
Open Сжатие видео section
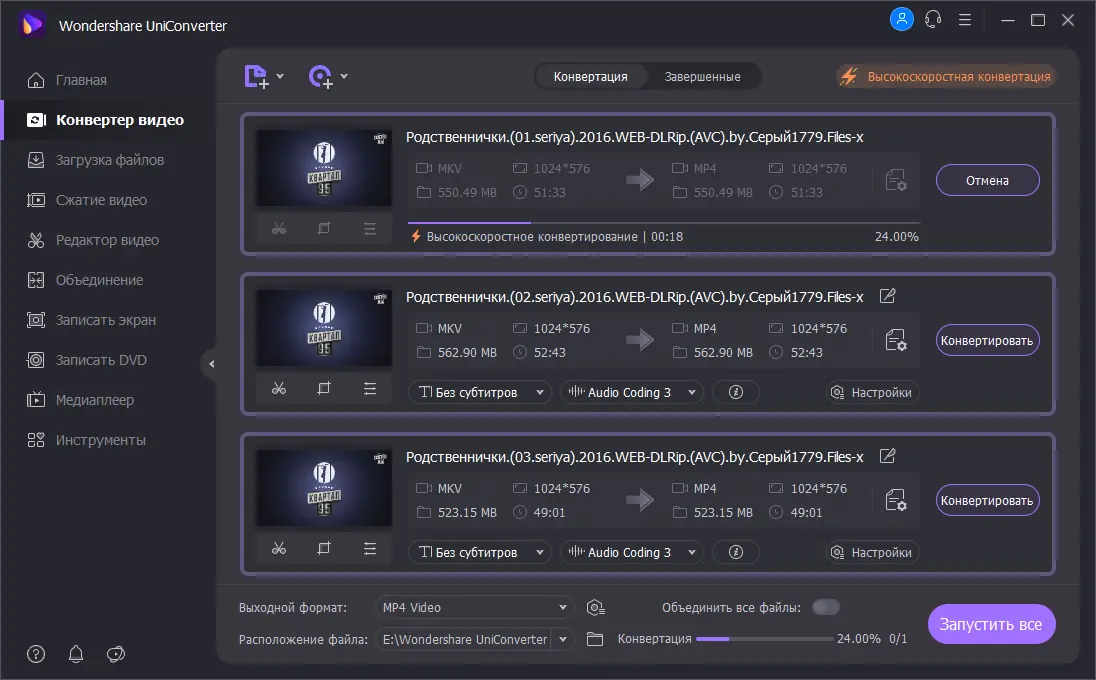[87, 200]
